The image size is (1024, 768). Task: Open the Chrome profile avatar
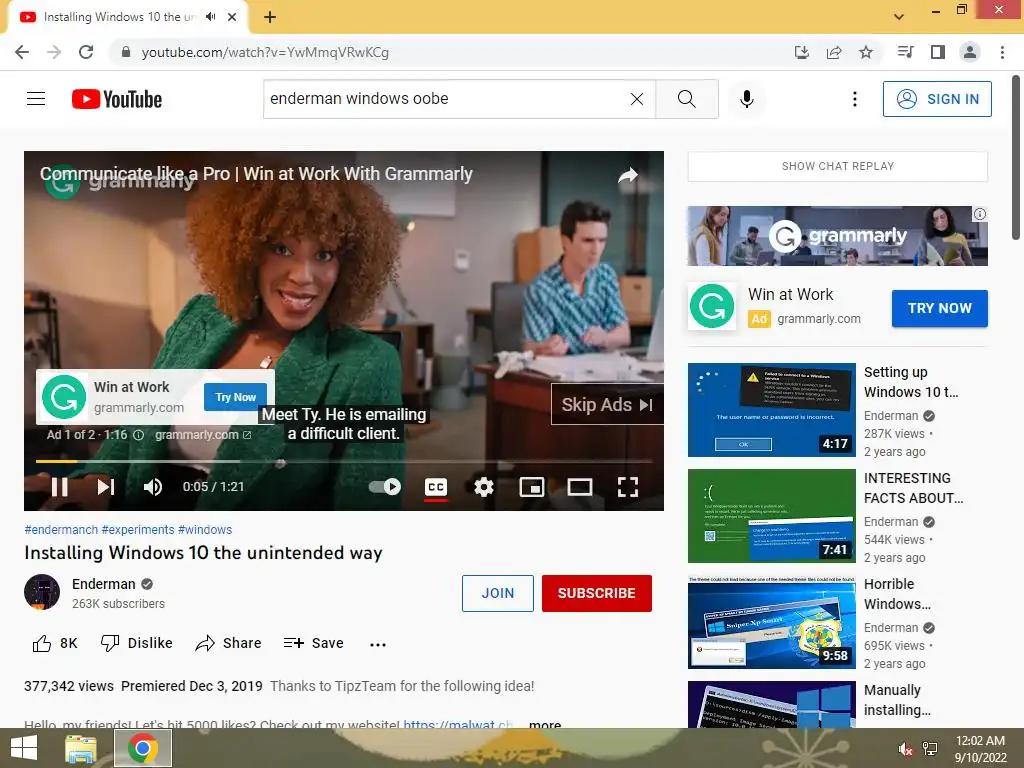point(970,52)
